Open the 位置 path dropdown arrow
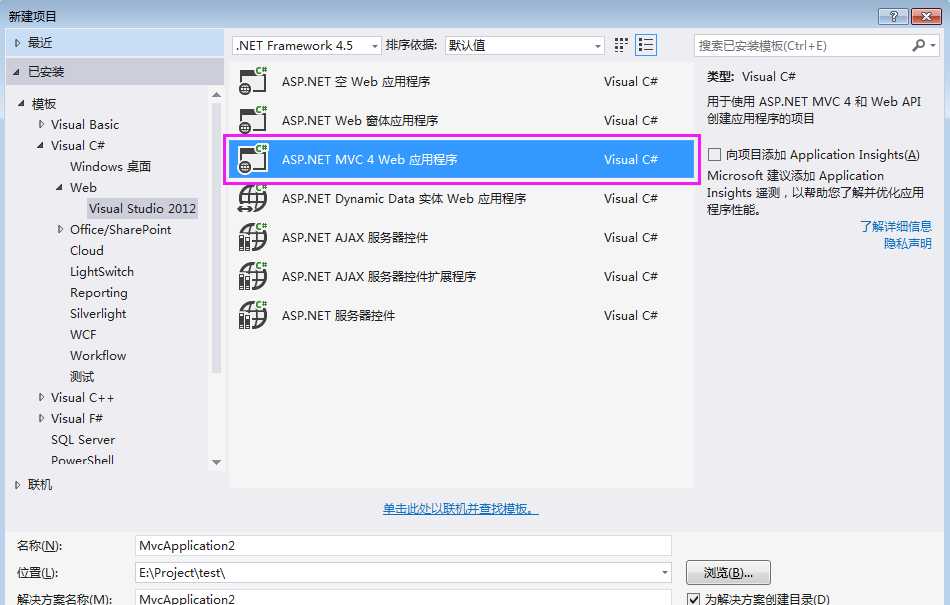The height and width of the screenshot is (605, 950). click(x=665, y=572)
